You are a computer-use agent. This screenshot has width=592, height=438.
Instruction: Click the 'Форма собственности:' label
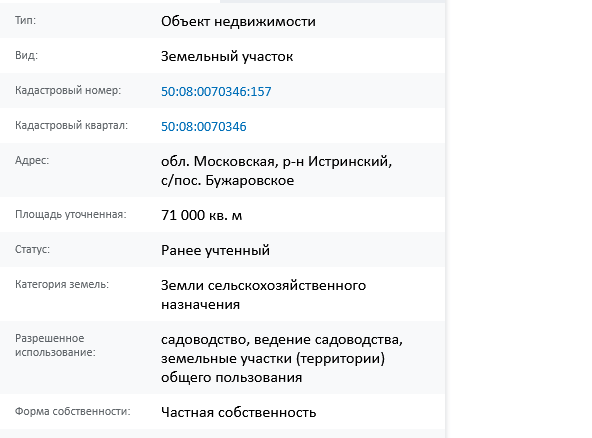coord(72,411)
